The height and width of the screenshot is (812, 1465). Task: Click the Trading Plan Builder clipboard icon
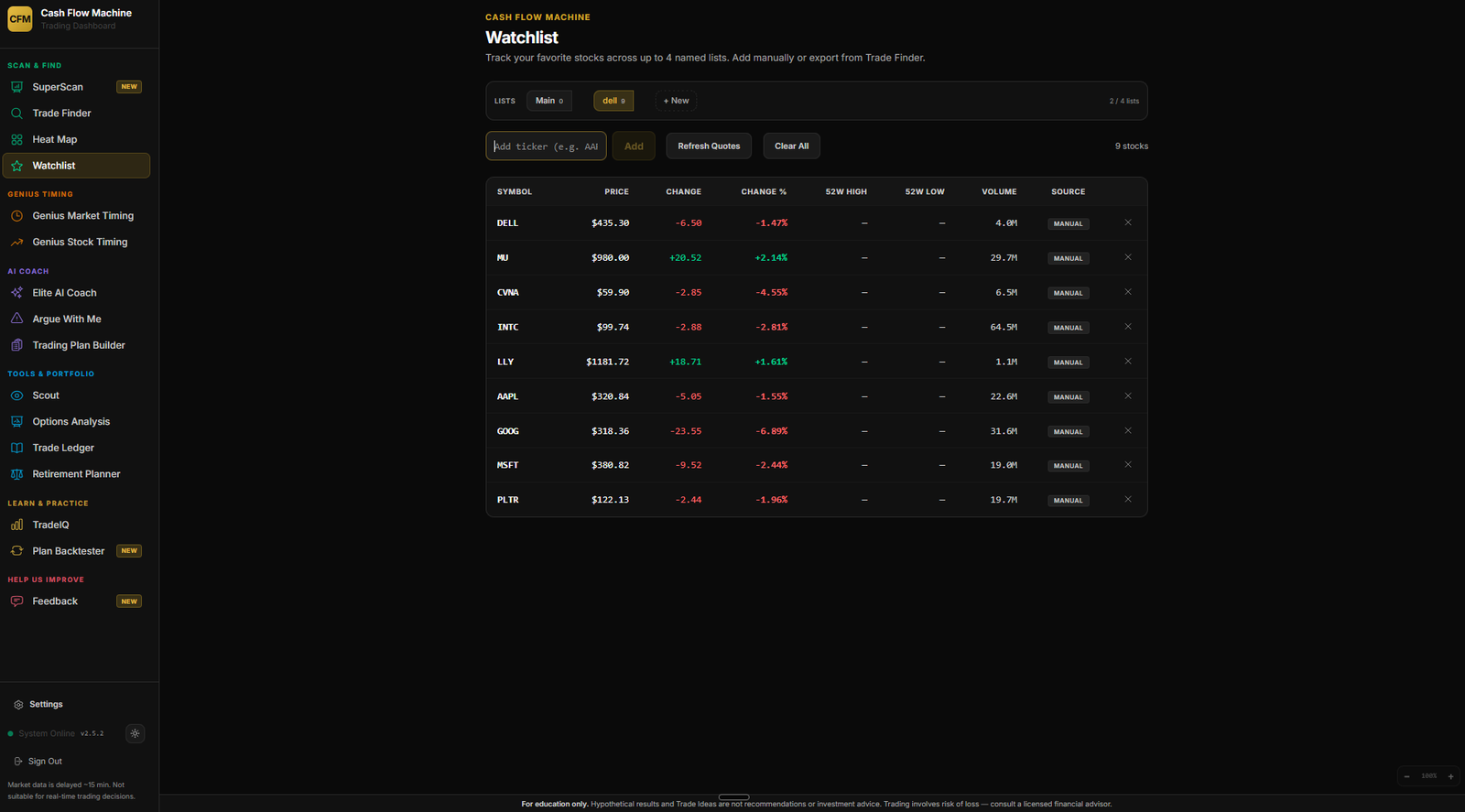16,345
